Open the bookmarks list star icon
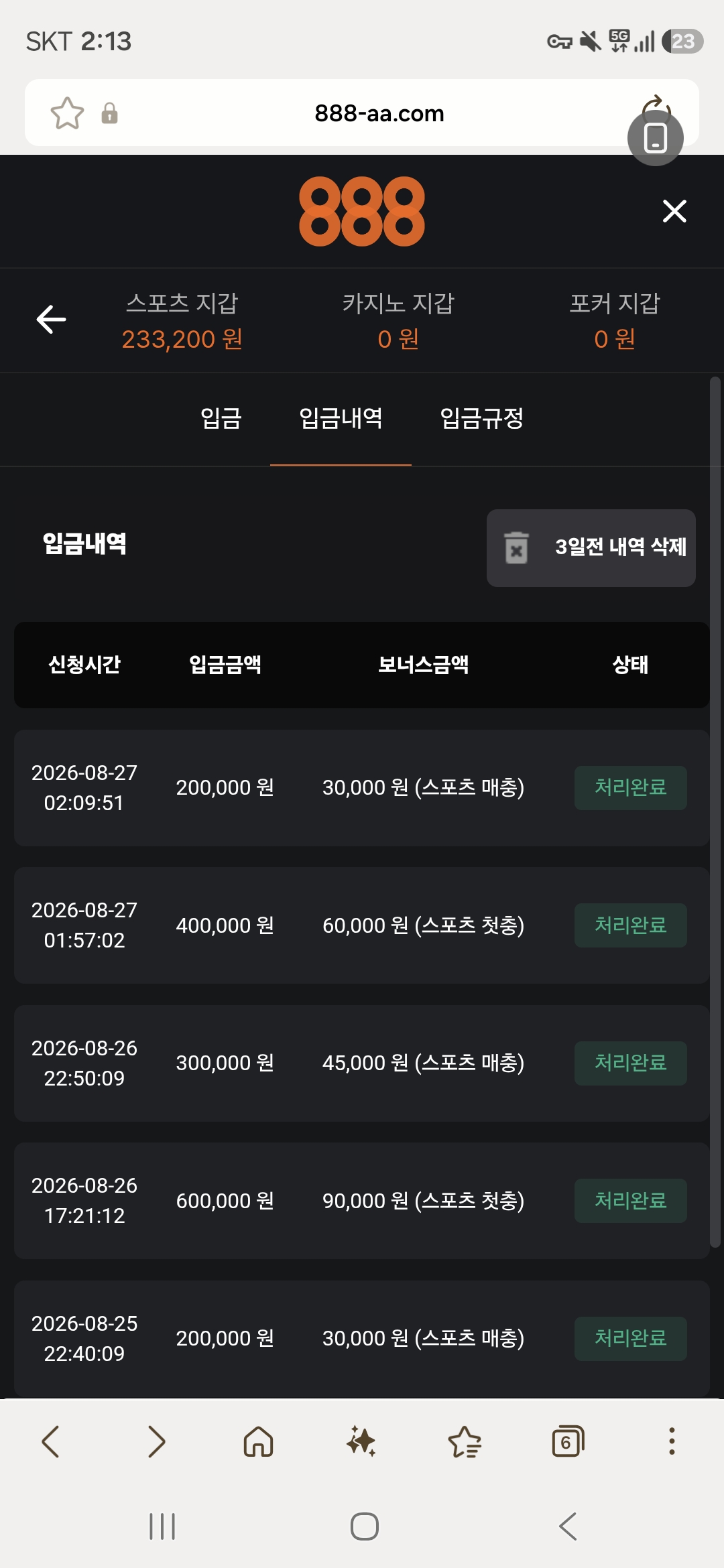The height and width of the screenshot is (1568, 724). tap(465, 1441)
